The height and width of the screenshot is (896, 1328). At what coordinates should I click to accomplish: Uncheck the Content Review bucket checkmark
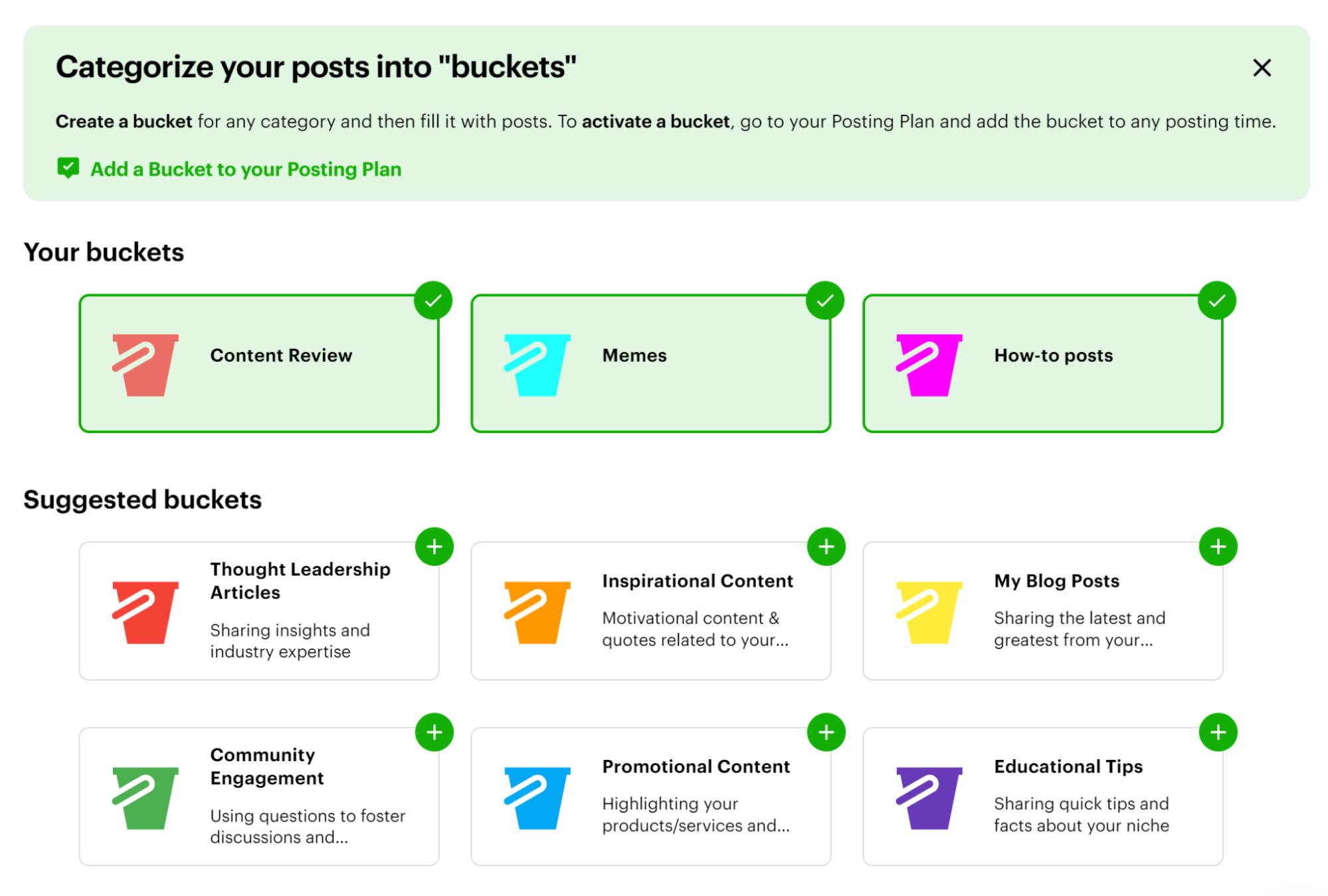432,300
